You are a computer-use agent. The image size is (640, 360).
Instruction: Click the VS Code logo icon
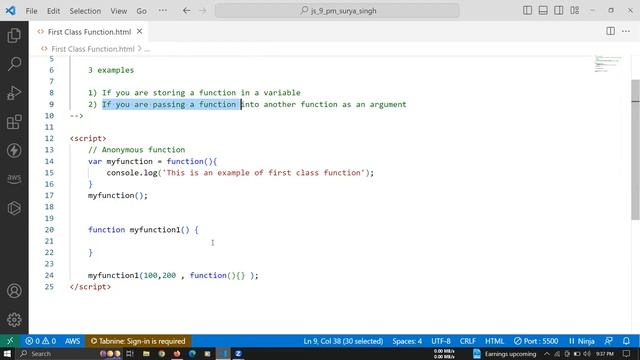point(11,11)
